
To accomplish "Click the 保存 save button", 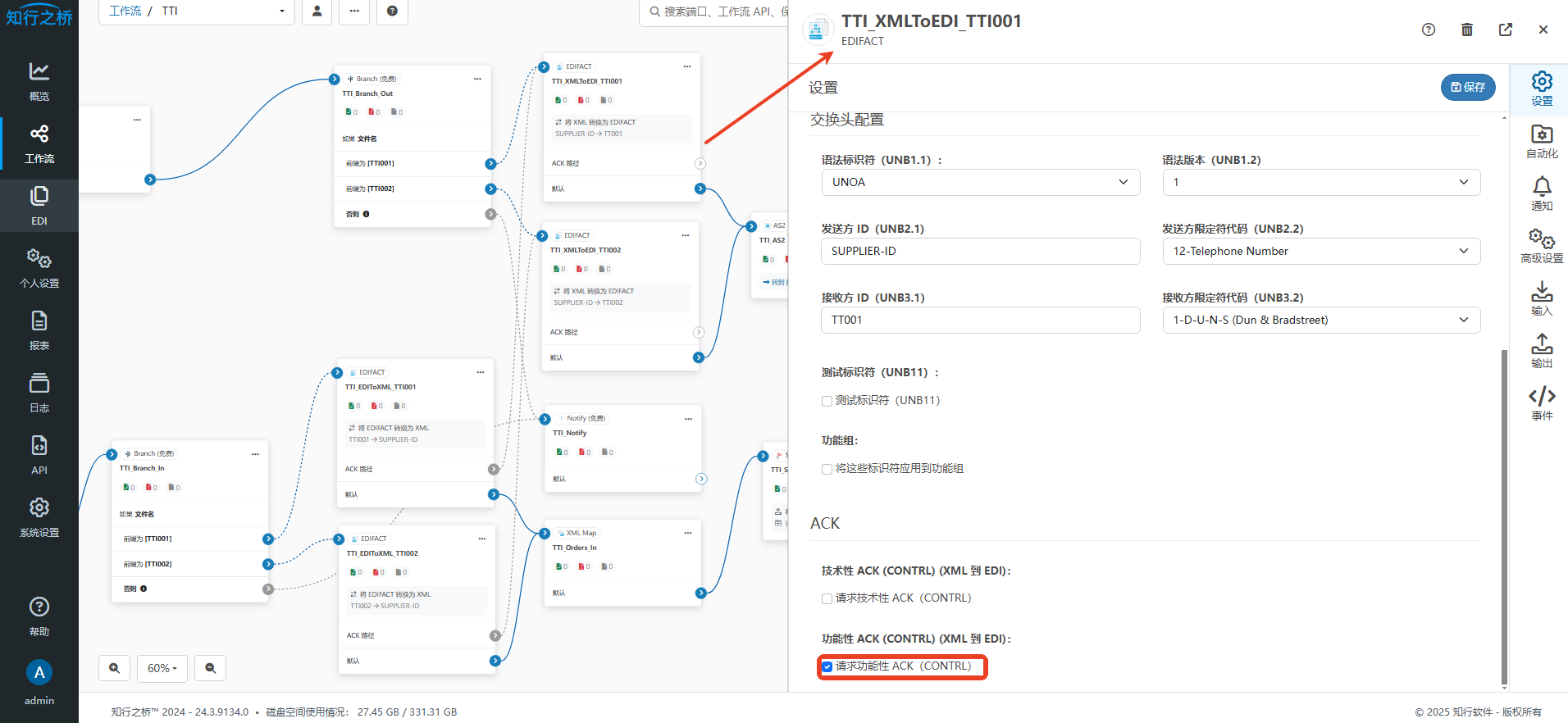I will tap(1468, 87).
